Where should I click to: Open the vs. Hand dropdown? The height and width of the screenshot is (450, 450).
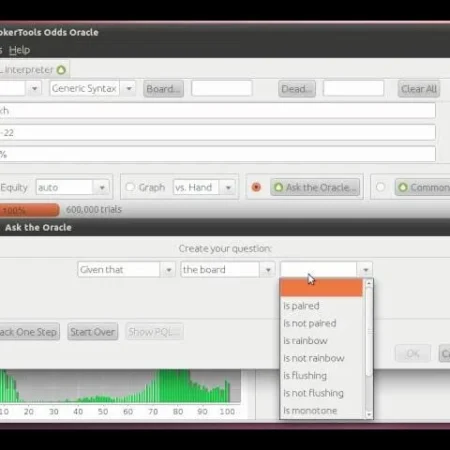pyautogui.click(x=228, y=187)
